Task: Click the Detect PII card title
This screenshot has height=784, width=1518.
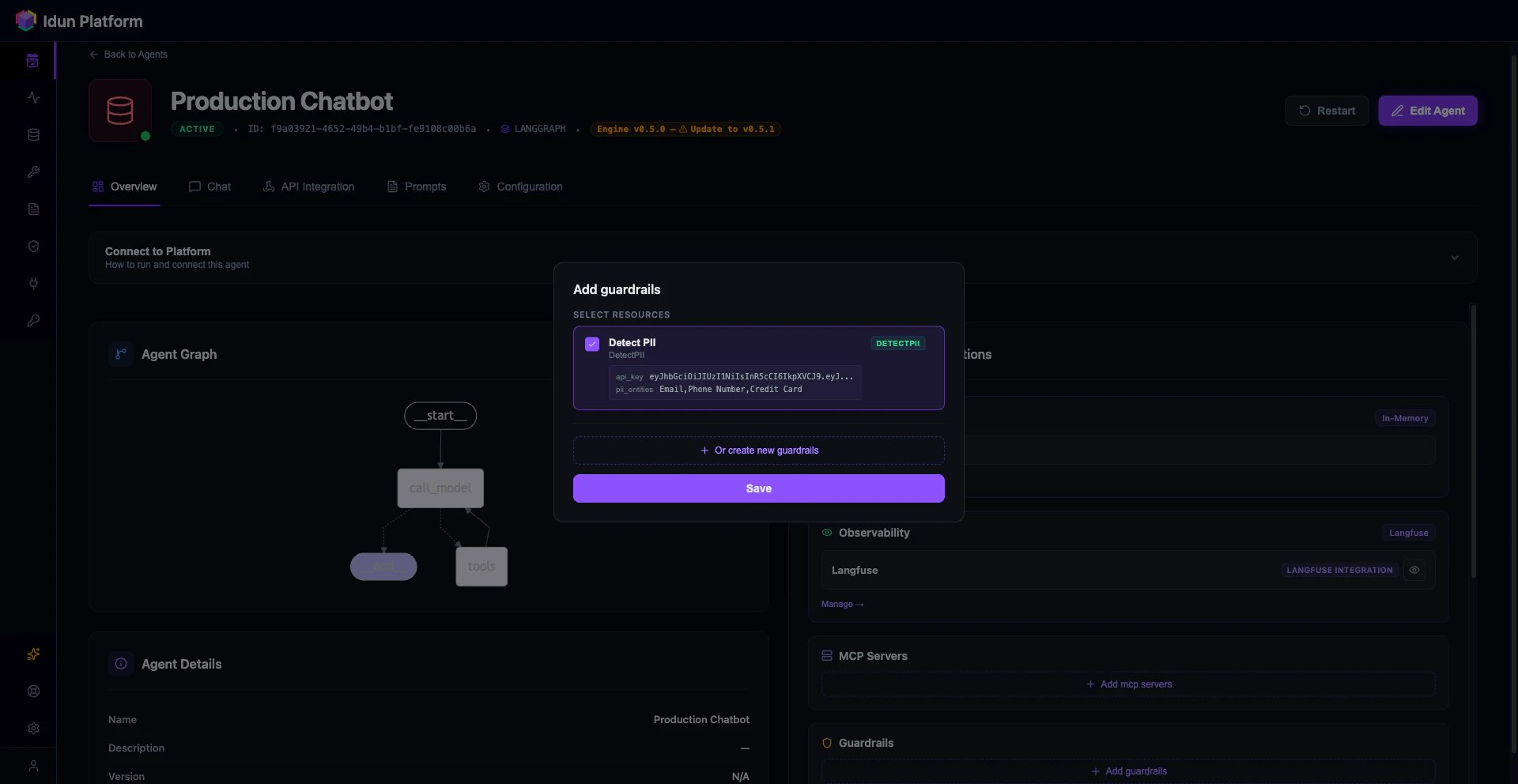Action: coord(632,342)
